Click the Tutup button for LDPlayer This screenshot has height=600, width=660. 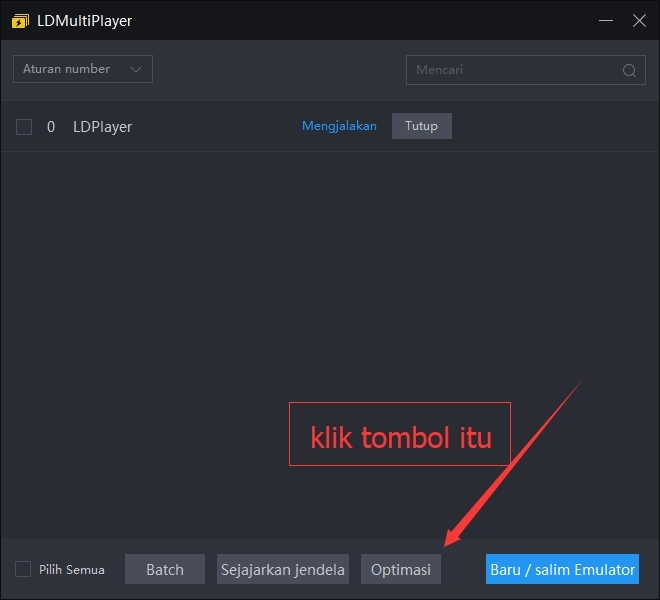tap(422, 126)
